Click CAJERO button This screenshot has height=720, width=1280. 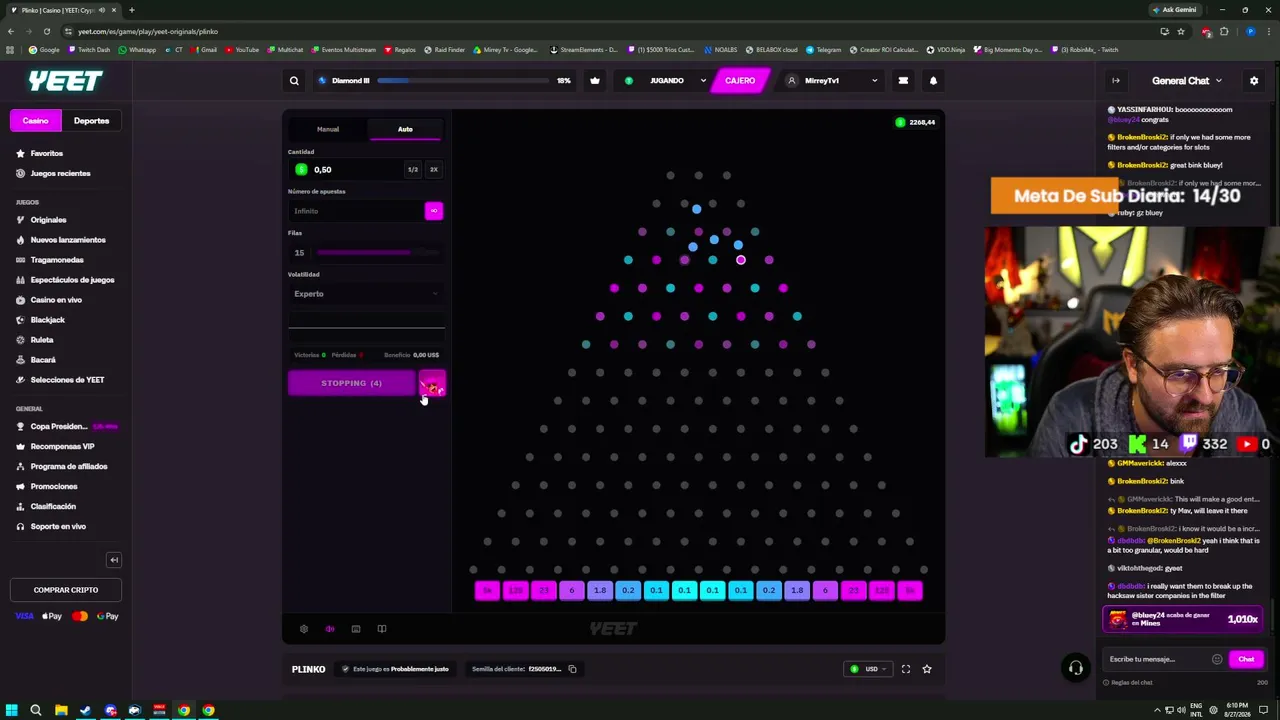coord(740,81)
